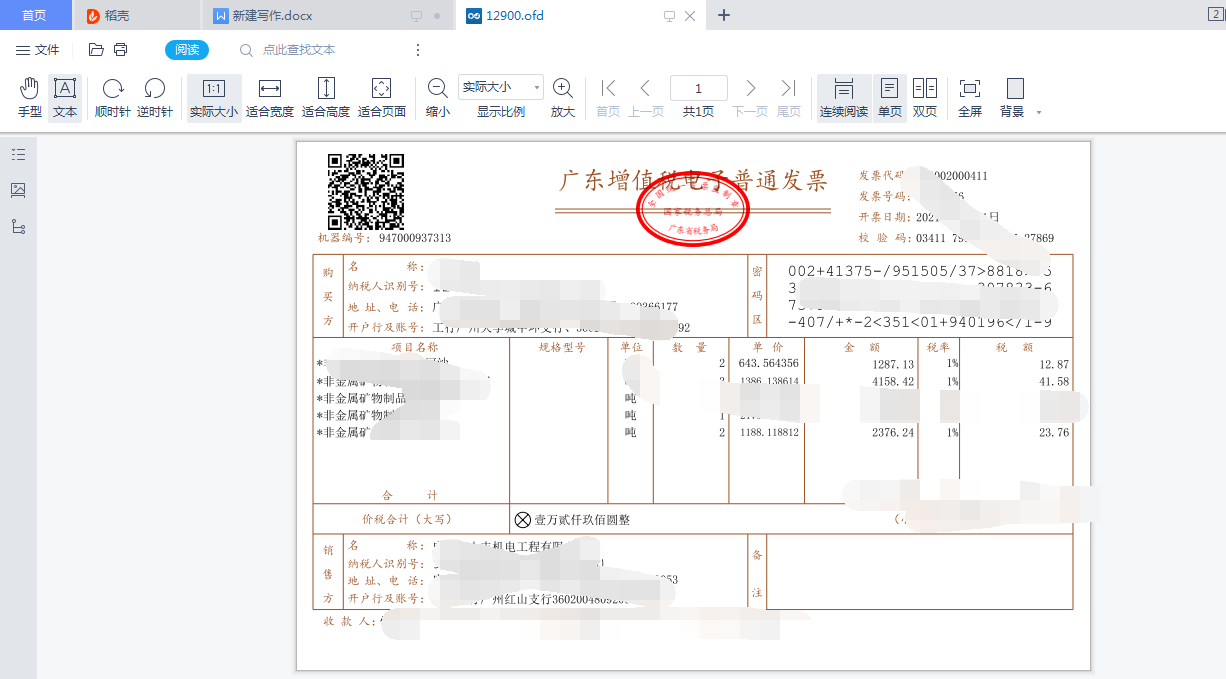Open background color options (背景)
This screenshot has width=1226, height=679.
pos(1013,98)
